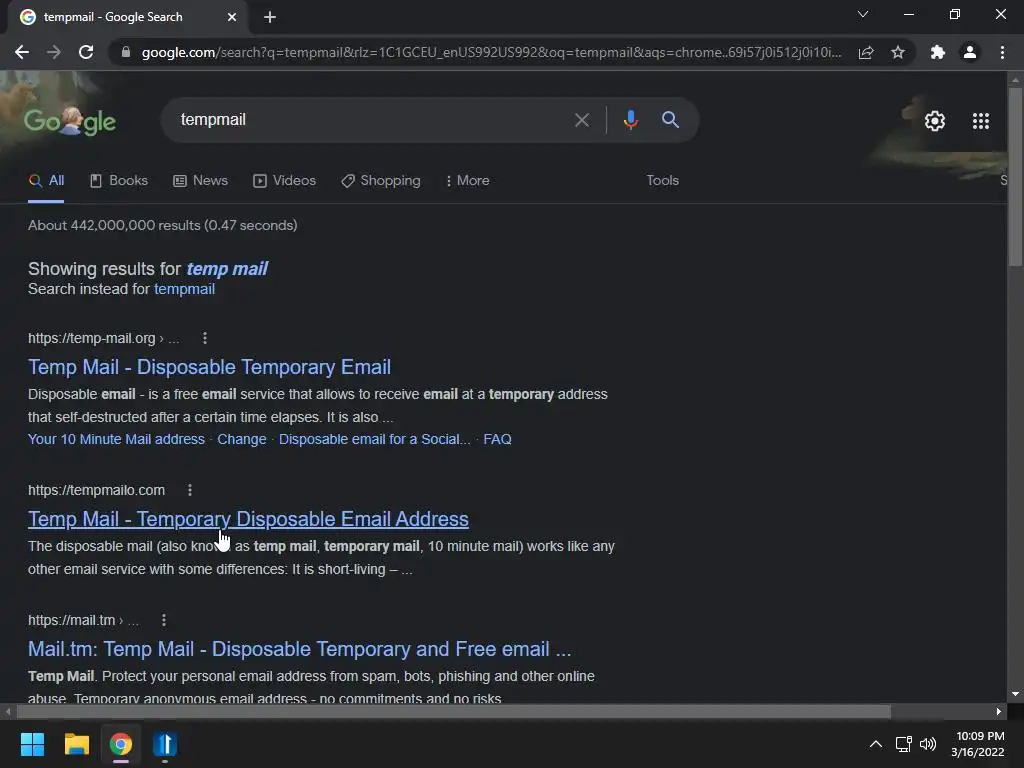
Task: Switch to the Shopping tab
Action: pyautogui.click(x=381, y=180)
